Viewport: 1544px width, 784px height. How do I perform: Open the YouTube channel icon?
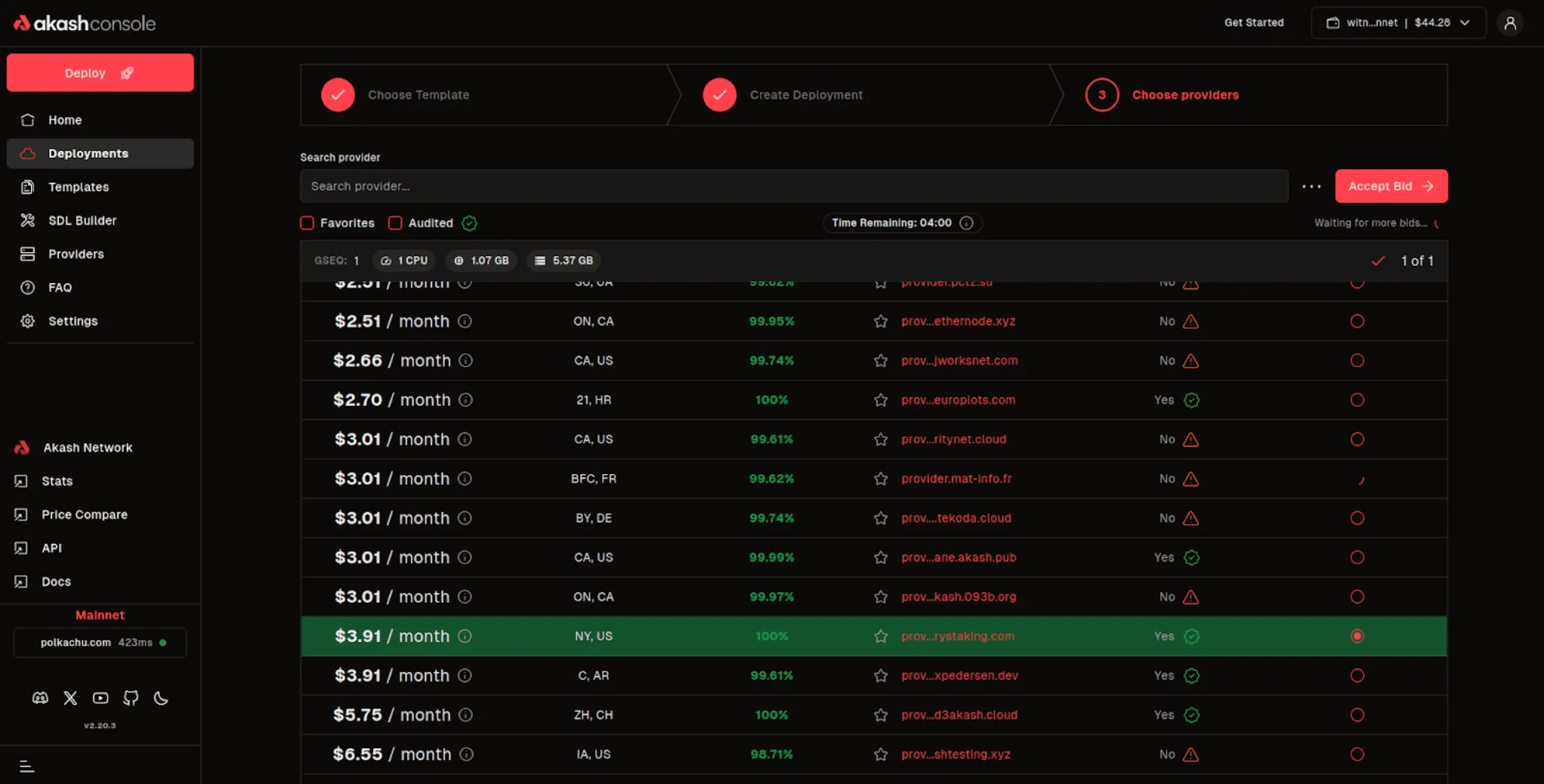pyautogui.click(x=100, y=699)
